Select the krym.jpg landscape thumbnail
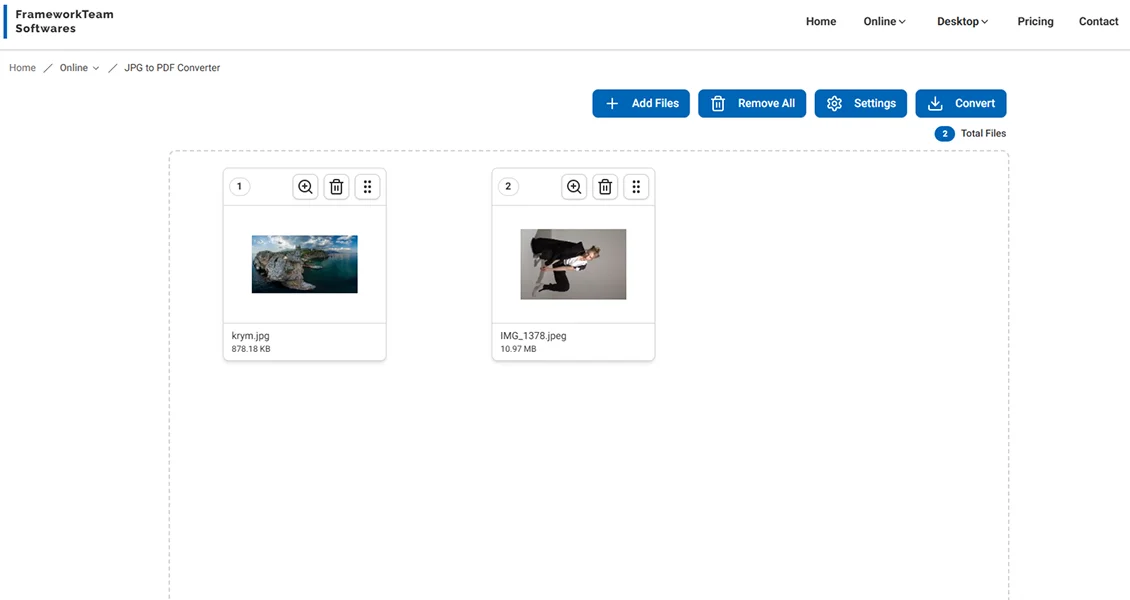This screenshot has width=1130, height=600. click(x=305, y=264)
